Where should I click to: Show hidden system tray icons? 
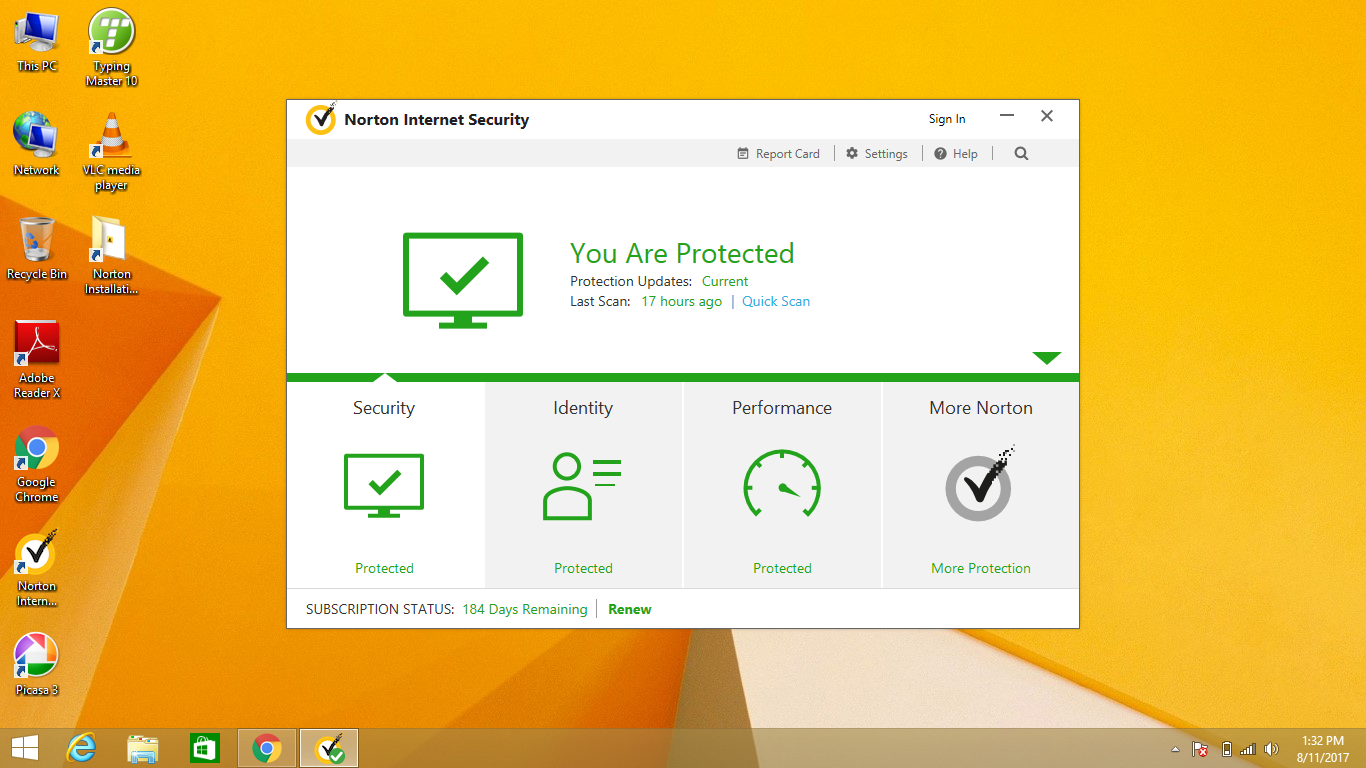click(1175, 749)
